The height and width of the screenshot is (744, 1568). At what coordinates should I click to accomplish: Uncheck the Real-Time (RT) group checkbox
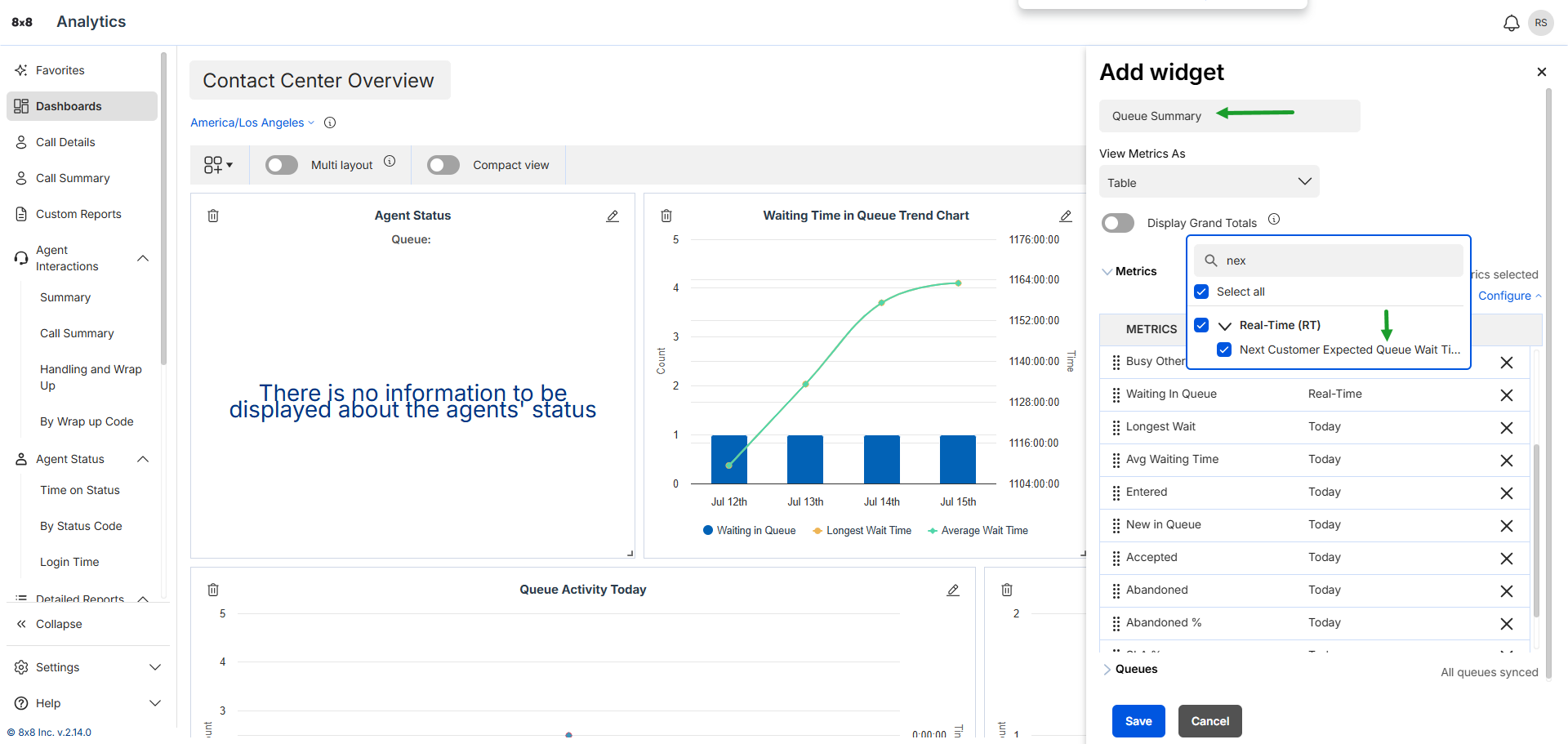tap(1201, 325)
